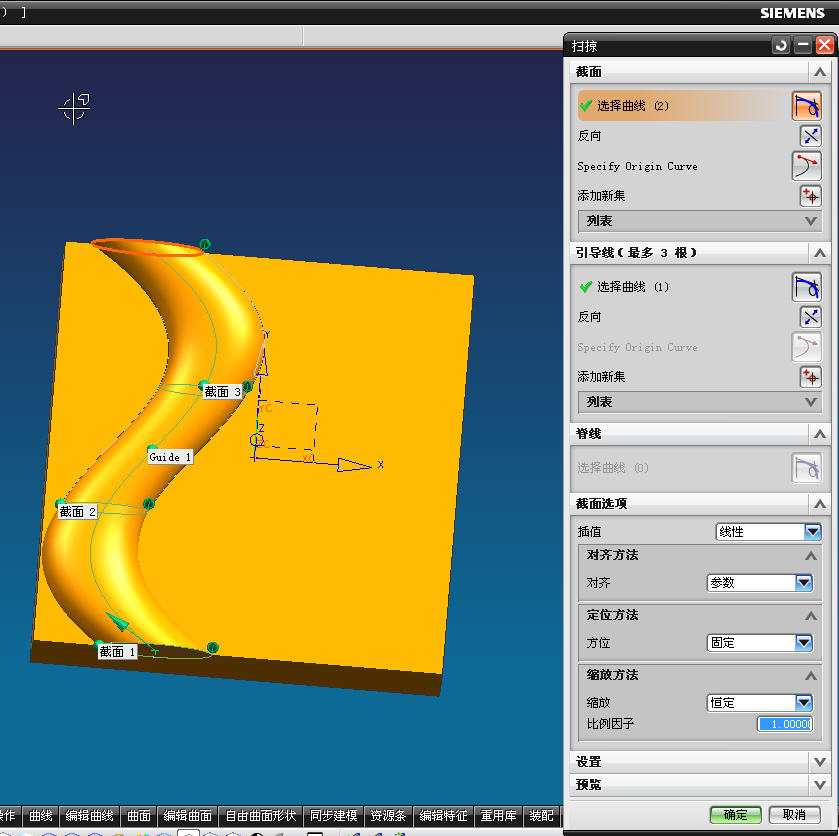
Task: Collapse the 缩放方法 subgroup
Action: pos(811,675)
